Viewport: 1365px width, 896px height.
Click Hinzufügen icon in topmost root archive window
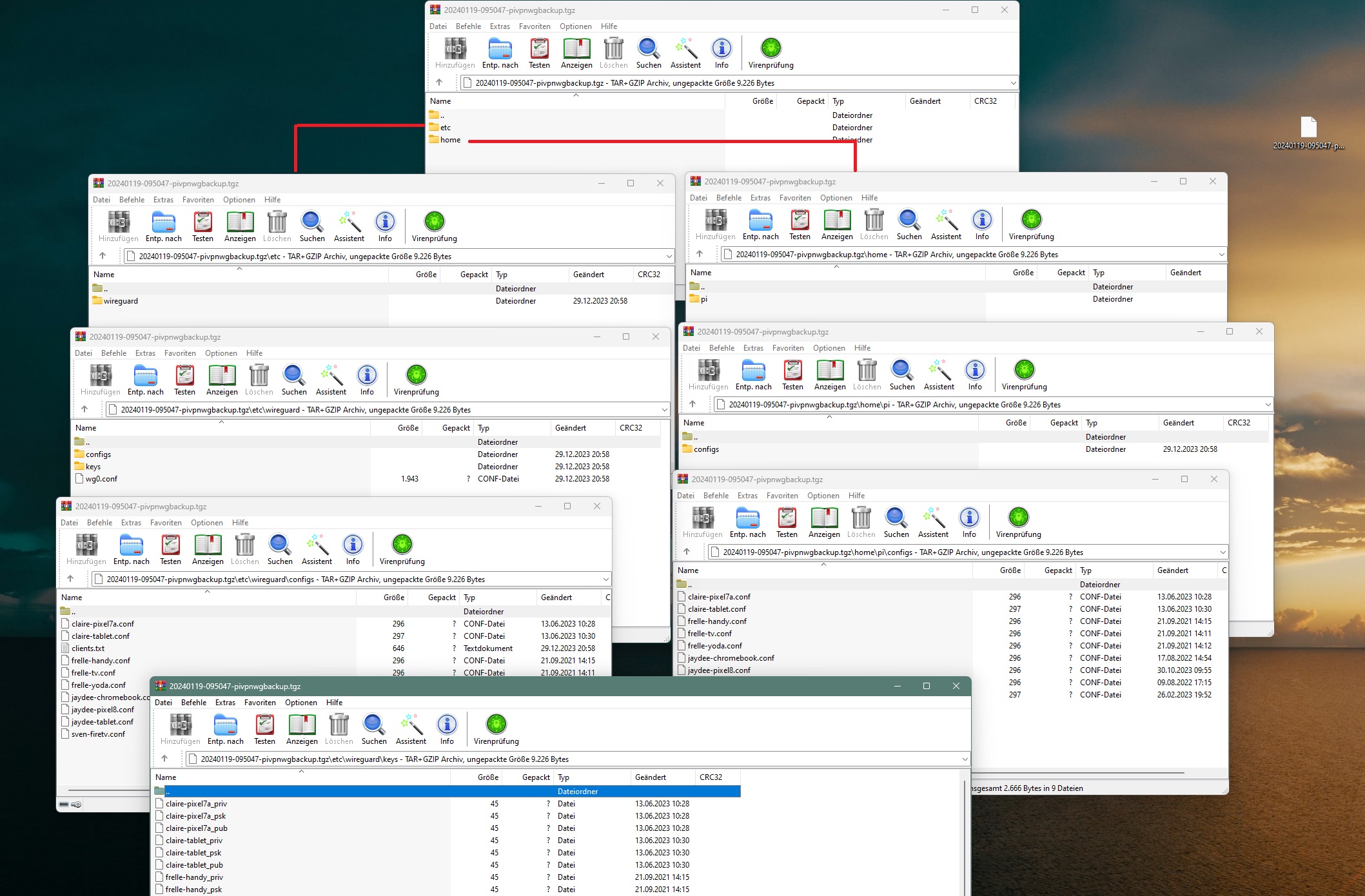coord(455,48)
